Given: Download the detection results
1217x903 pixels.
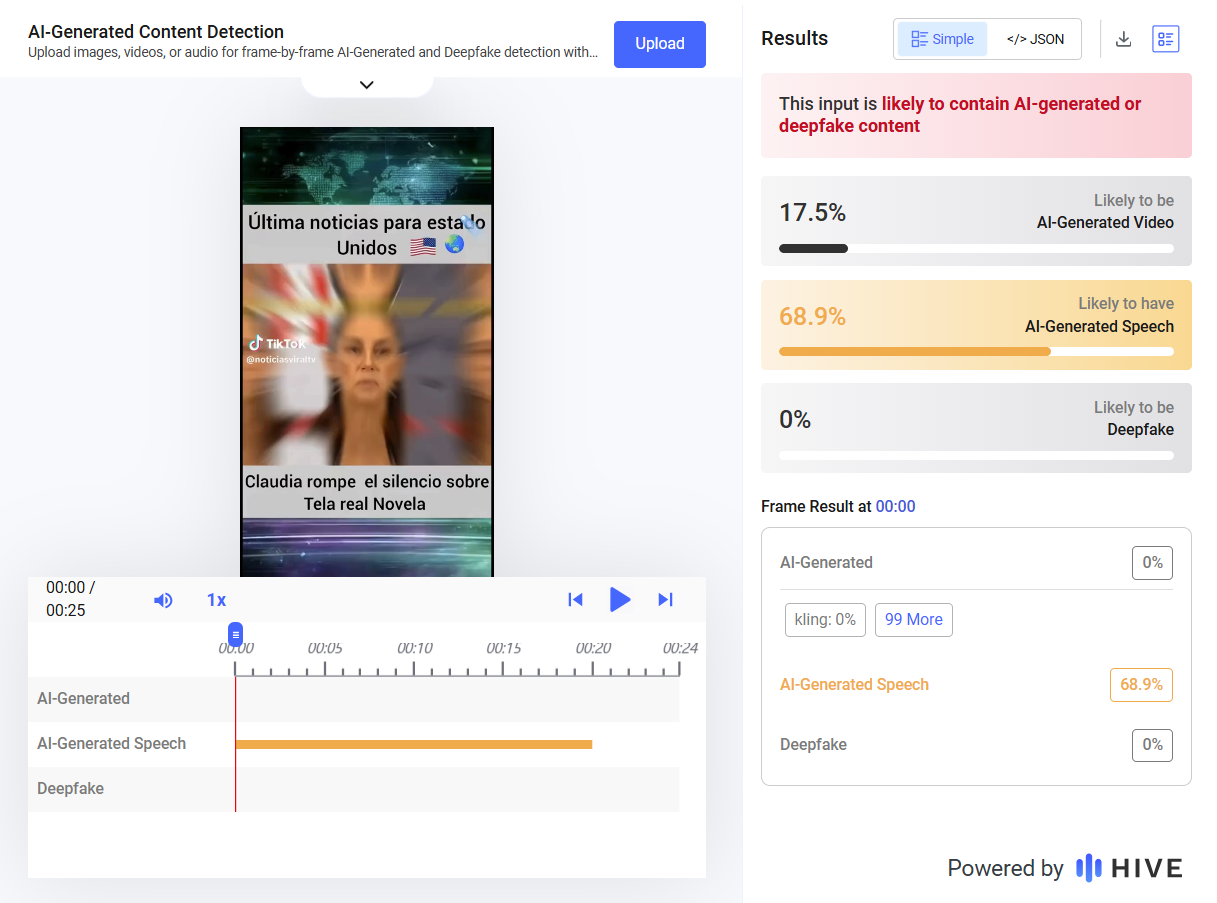Looking at the screenshot, I should 1123,39.
